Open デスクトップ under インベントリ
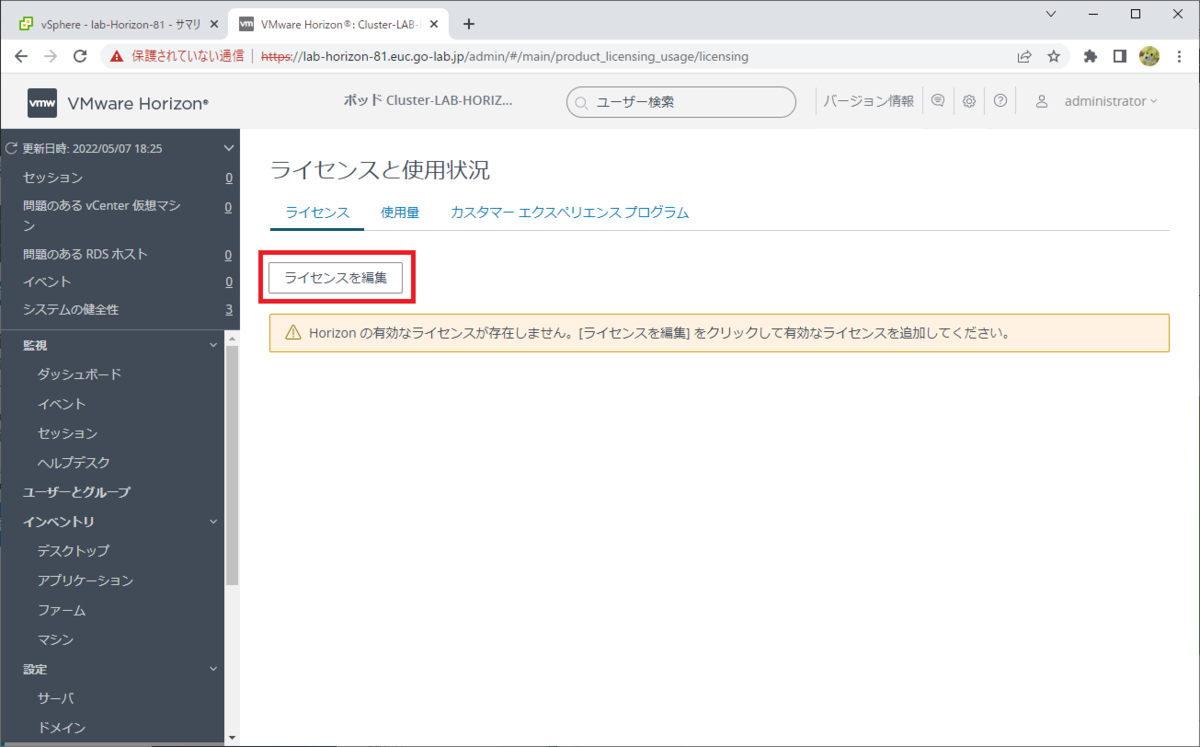 click(73, 551)
